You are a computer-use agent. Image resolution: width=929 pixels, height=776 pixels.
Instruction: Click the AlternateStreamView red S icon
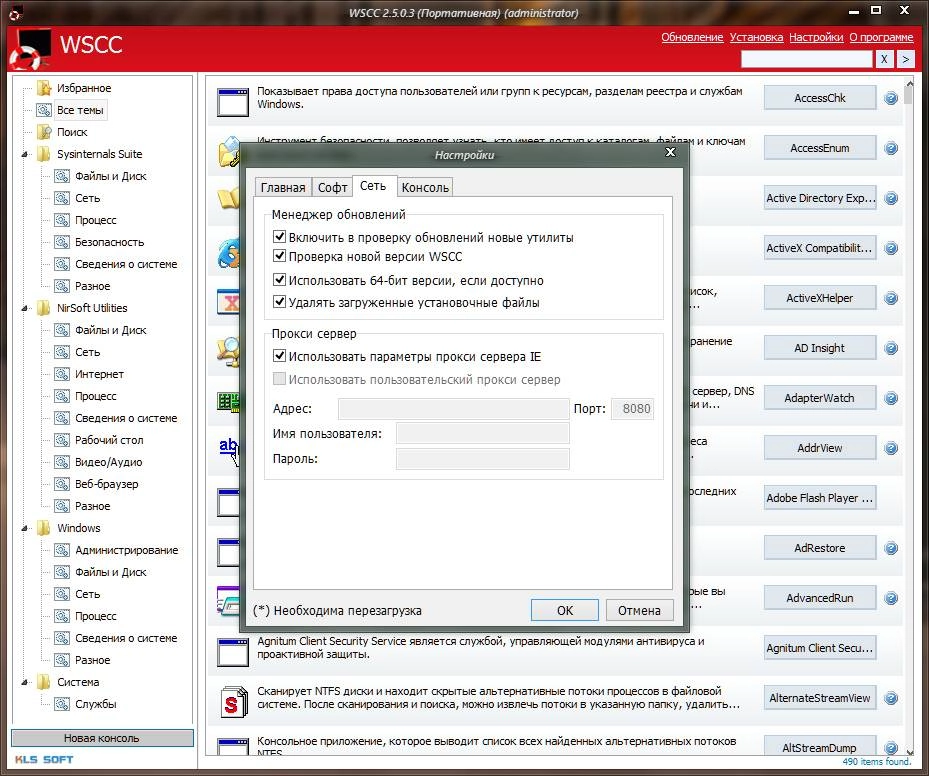click(232, 702)
